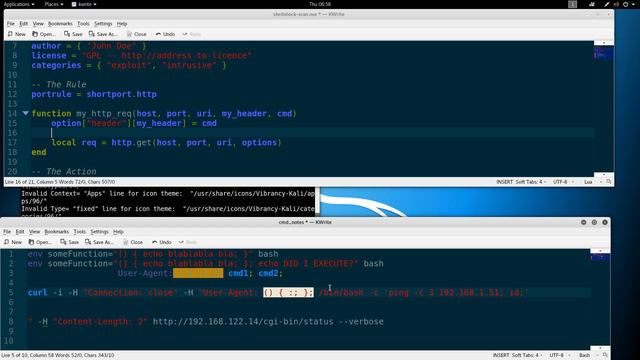
Task: Click workspace indicator 1 in top panel
Action: (x=573, y=4)
